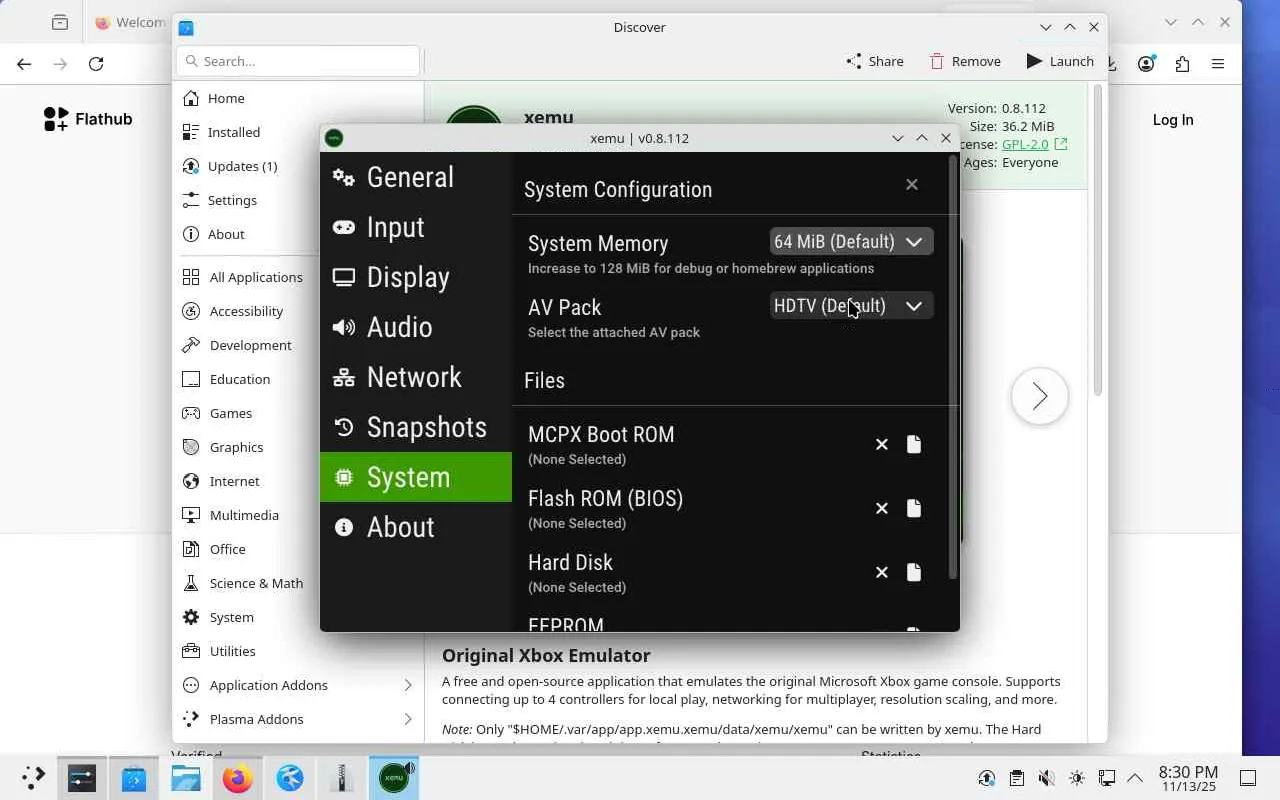The height and width of the screenshot is (800, 1280).
Task: Click the Flathub logo in Firefox
Action: click(88, 119)
